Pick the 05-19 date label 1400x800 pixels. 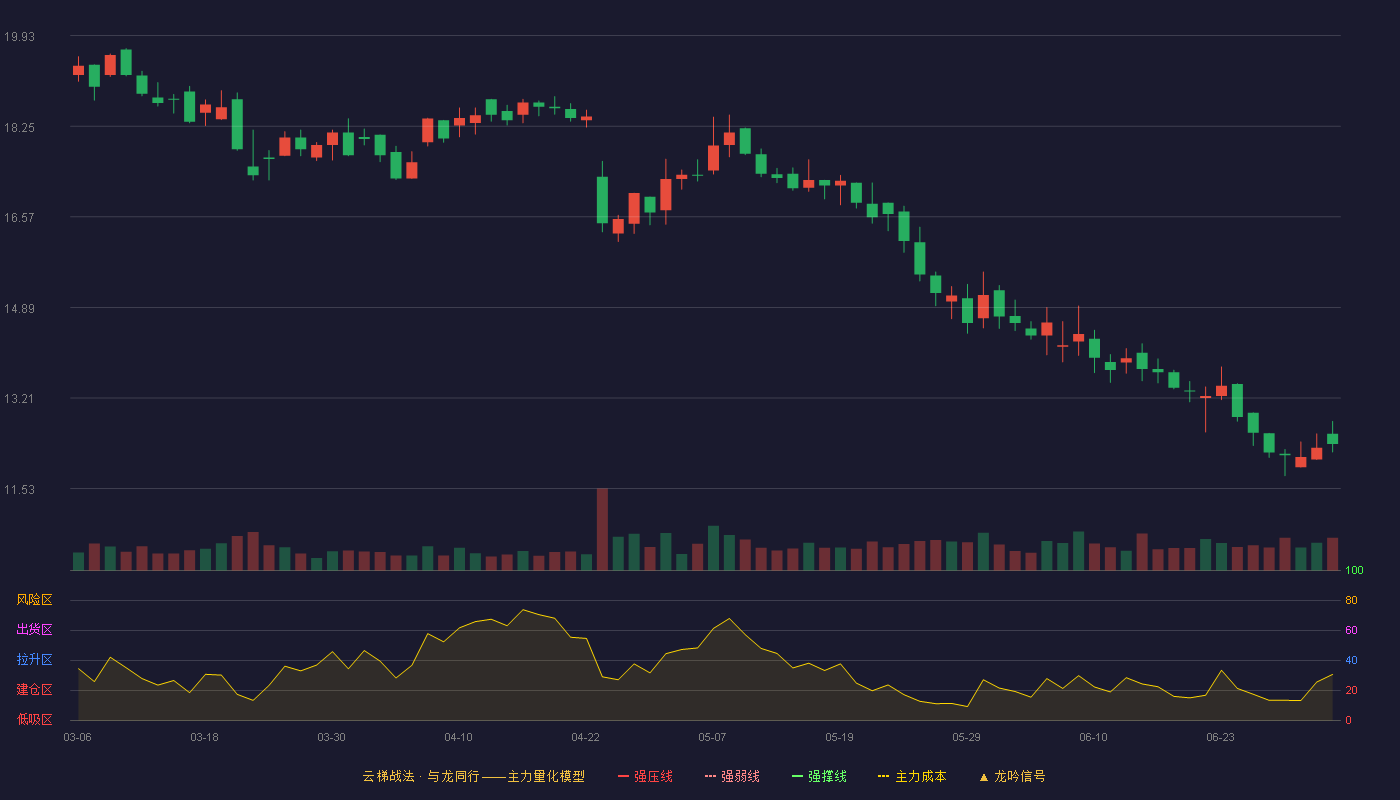click(x=839, y=737)
